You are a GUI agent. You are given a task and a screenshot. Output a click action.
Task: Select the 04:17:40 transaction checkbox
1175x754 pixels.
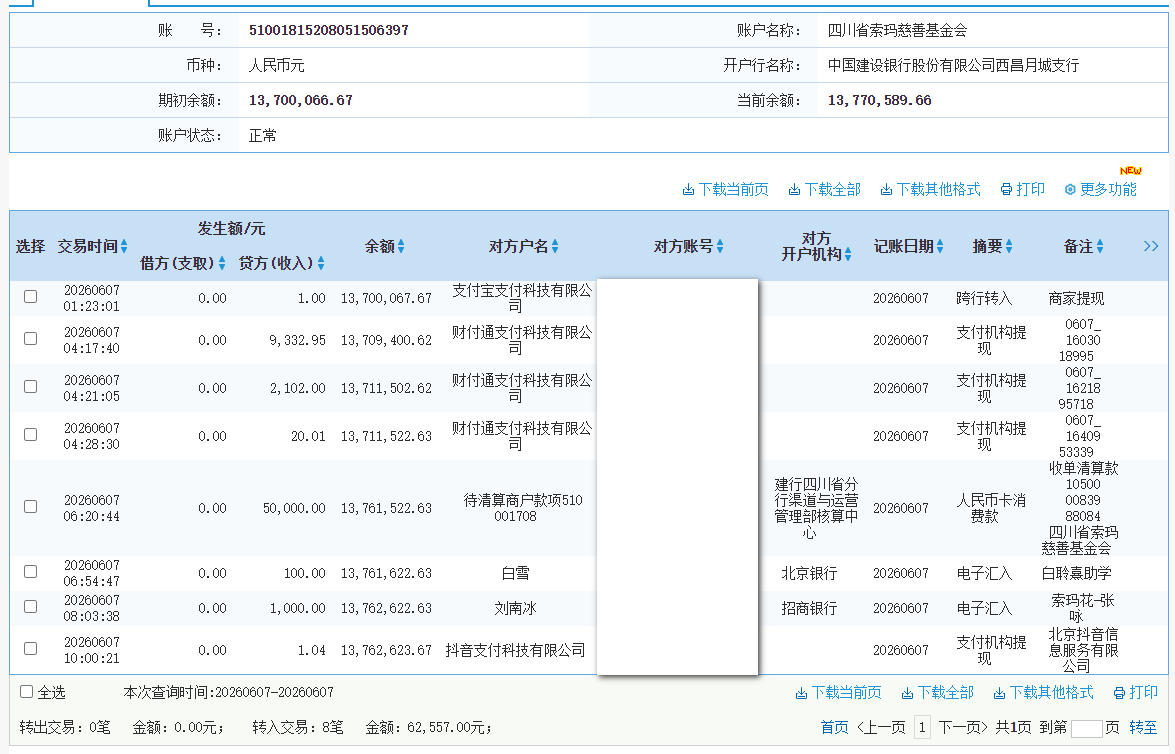[31, 339]
